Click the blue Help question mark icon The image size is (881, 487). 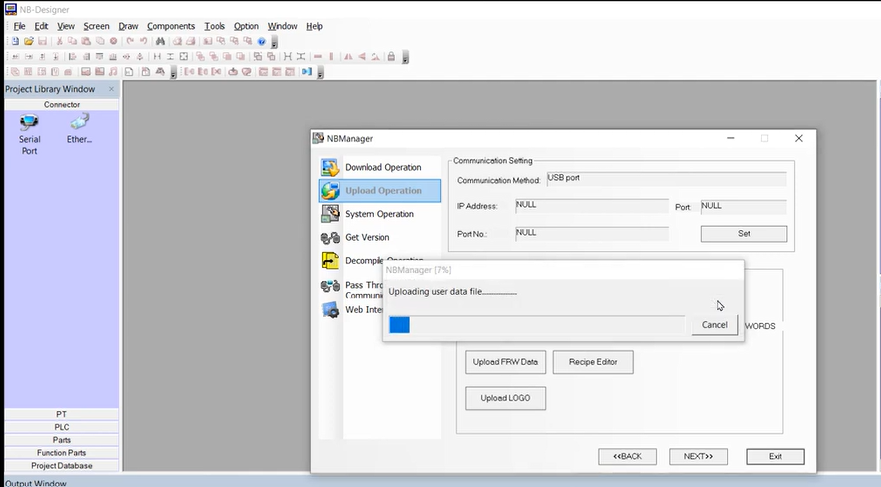[x=262, y=42]
